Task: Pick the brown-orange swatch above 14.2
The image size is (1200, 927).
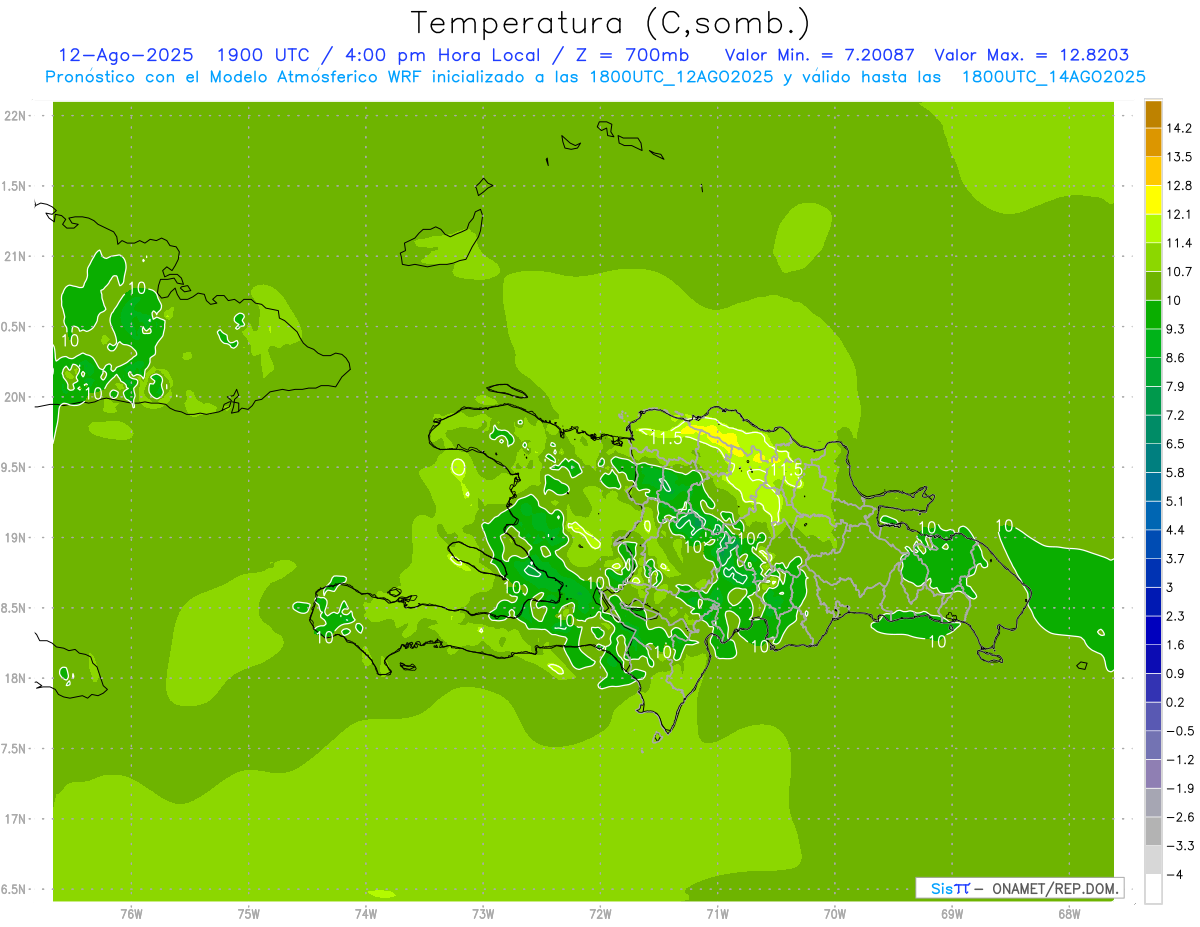Action: [1153, 114]
